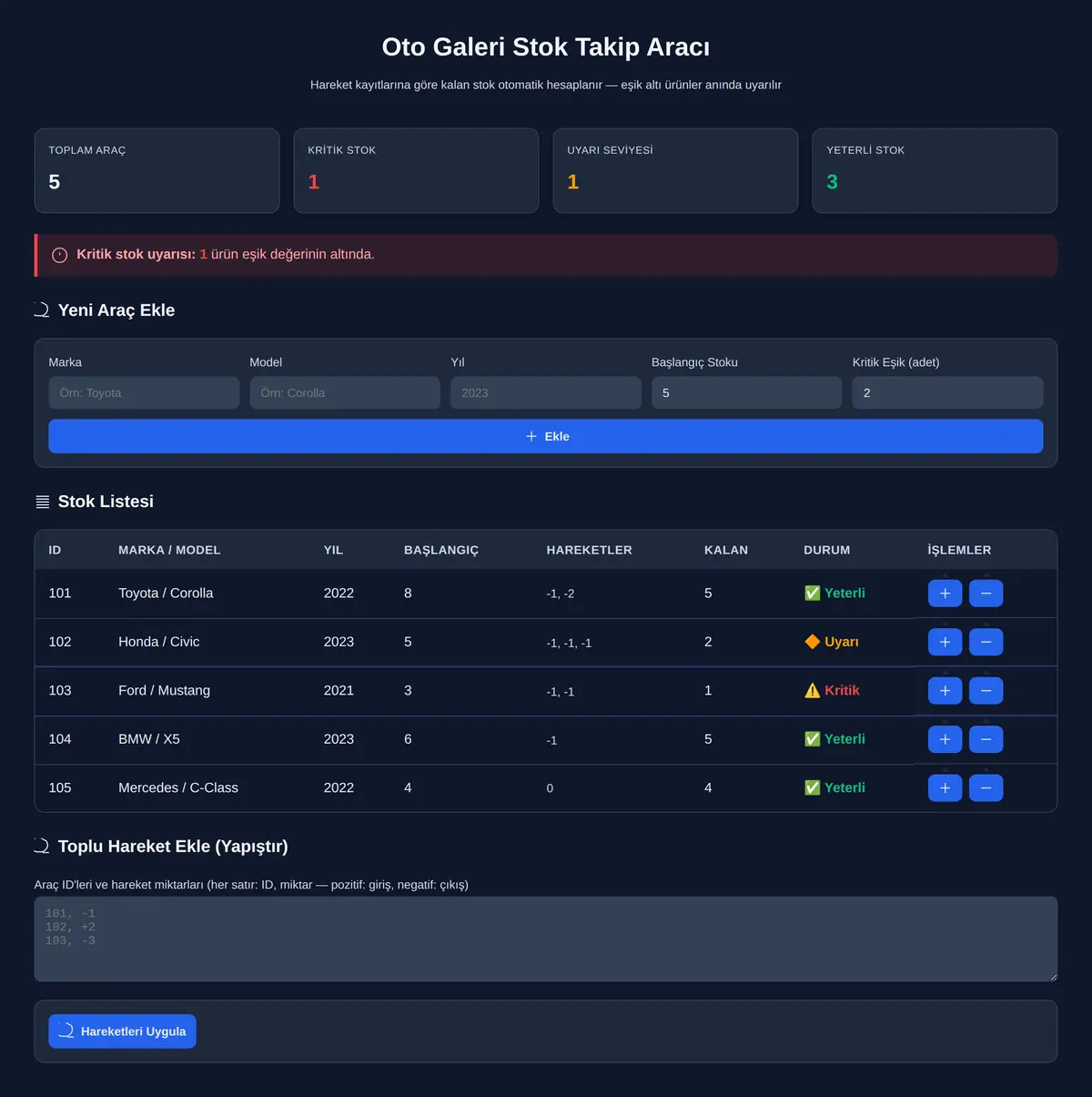
Task: Click the bulk movements textarea
Action: point(546,940)
